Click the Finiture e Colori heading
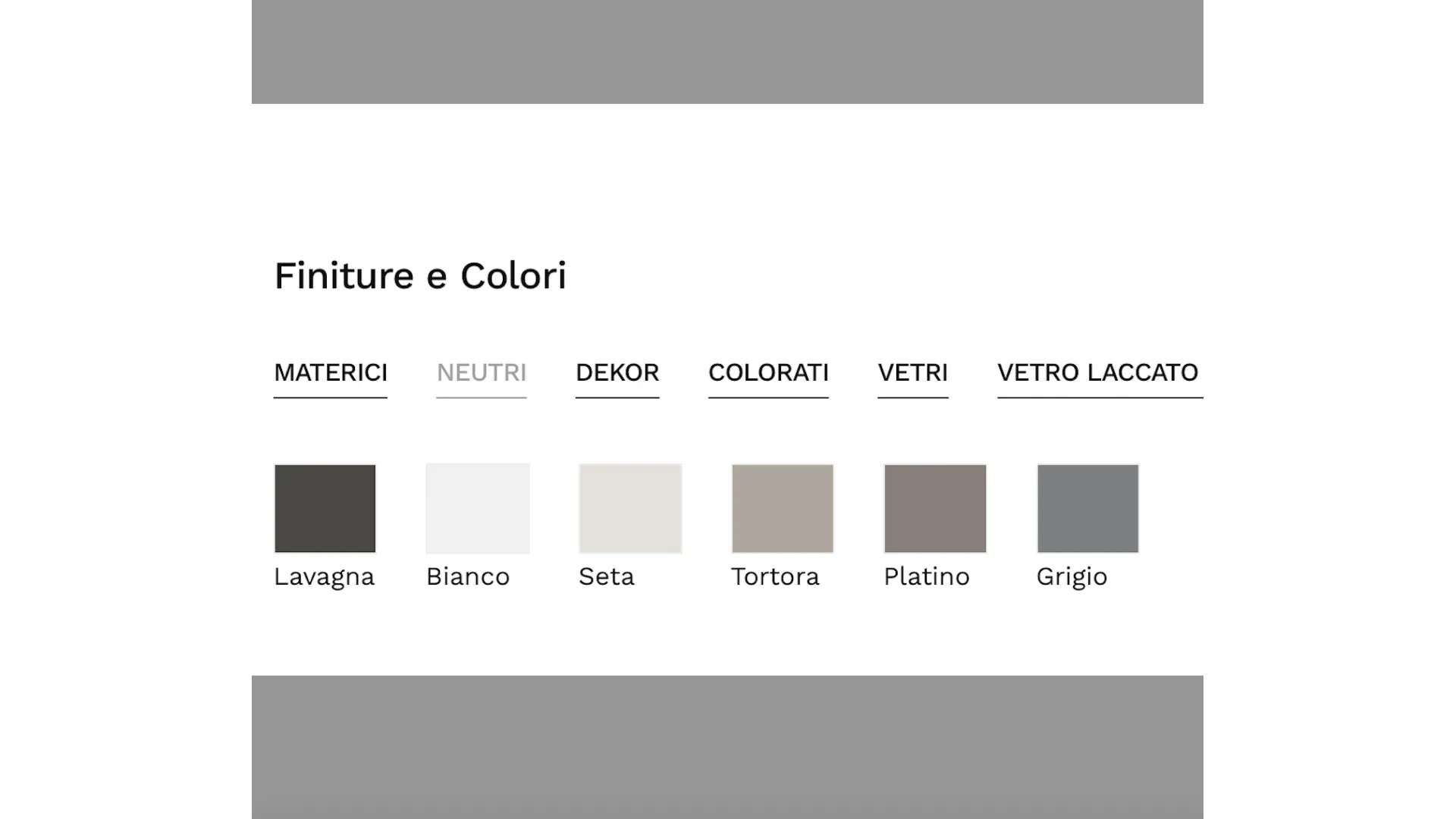 point(419,276)
